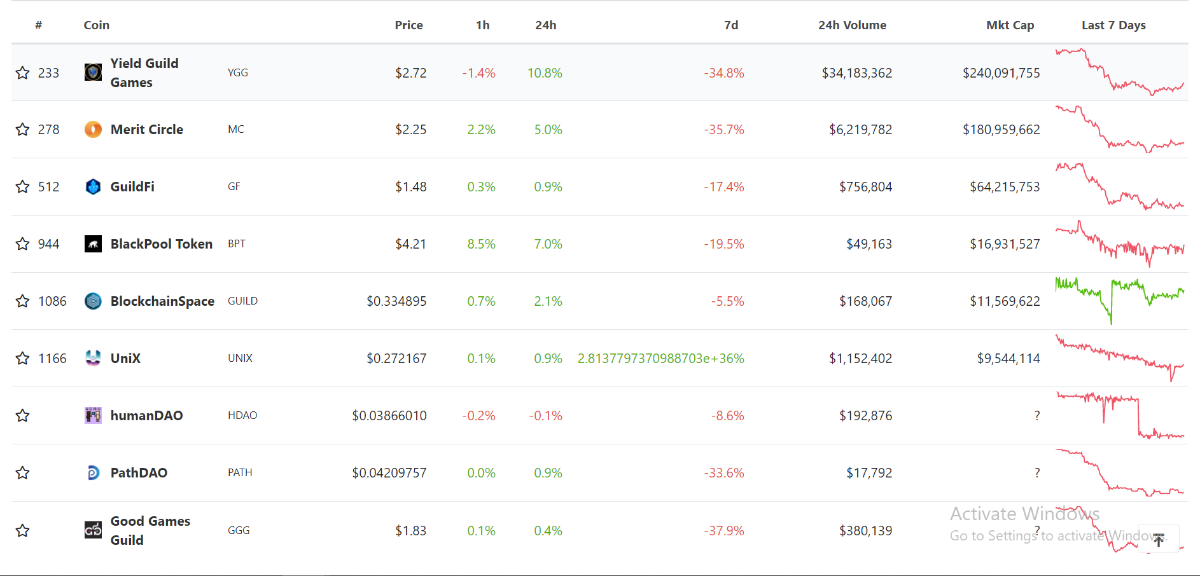Click the GuildFi blue hexagon icon
Screen dimensions: 1200x576
coord(93,187)
